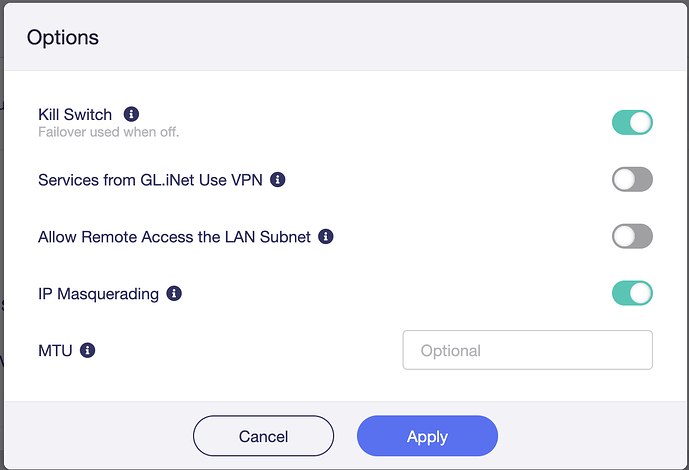This screenshot has width=689, height=470.
Task: Click the 'Failover used when off.' hint text
Action: (x=108, y=132)
